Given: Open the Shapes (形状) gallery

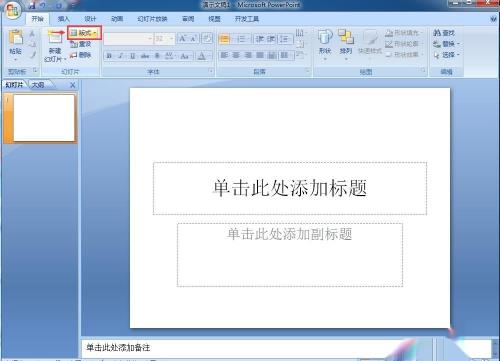Looking at the screenshot, I should point(325,45).
